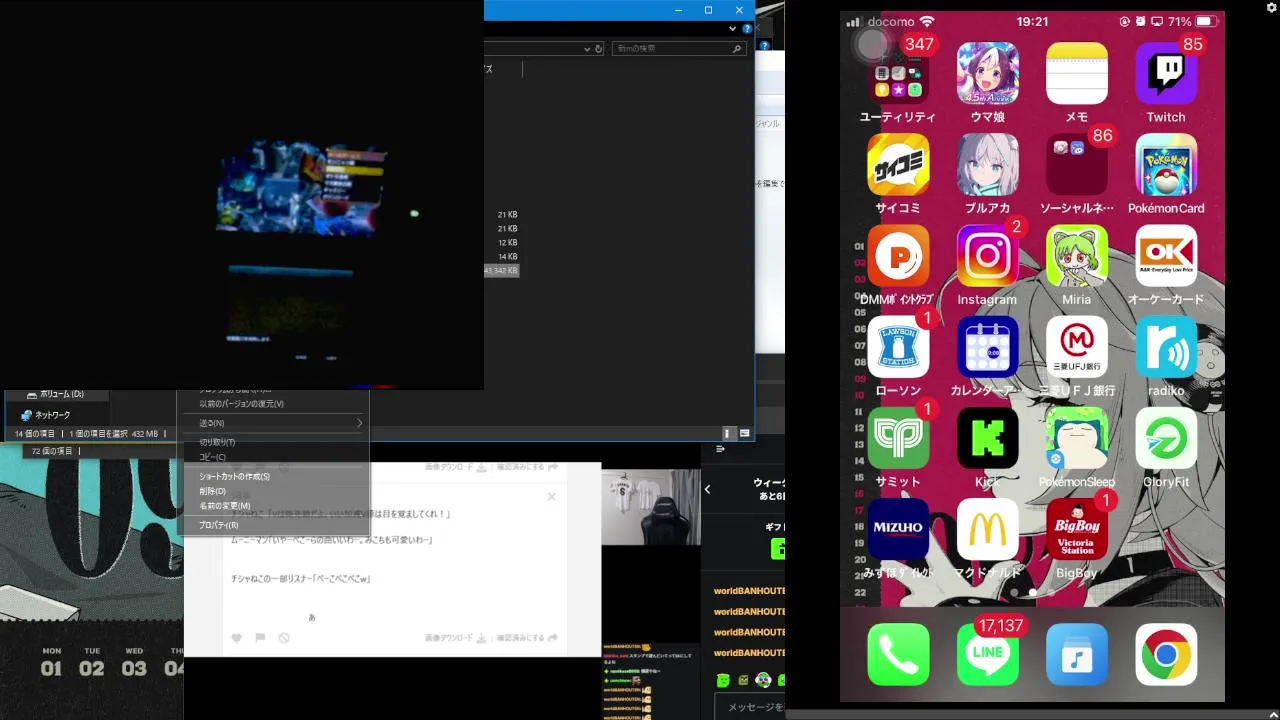This screenshot has height=720, width=1280.
Task: Choose ショートカットの作成(S) in the context menu
Action: pyautogui.click(x=234, y=476)
